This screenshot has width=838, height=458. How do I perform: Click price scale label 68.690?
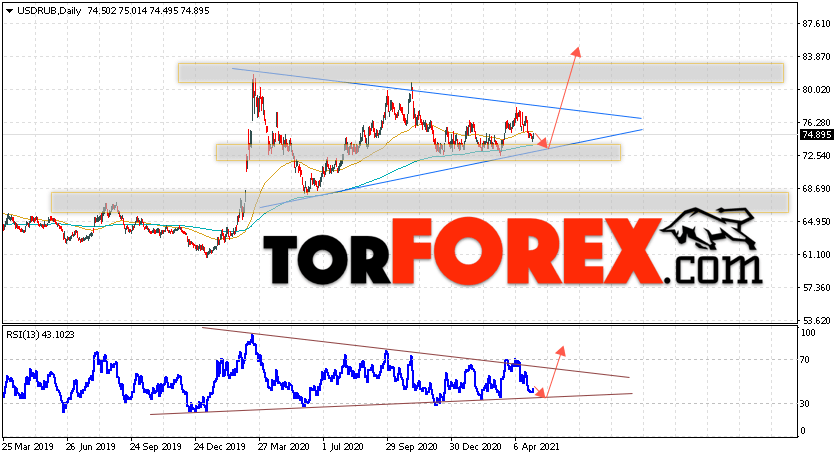tap(816, 189)
